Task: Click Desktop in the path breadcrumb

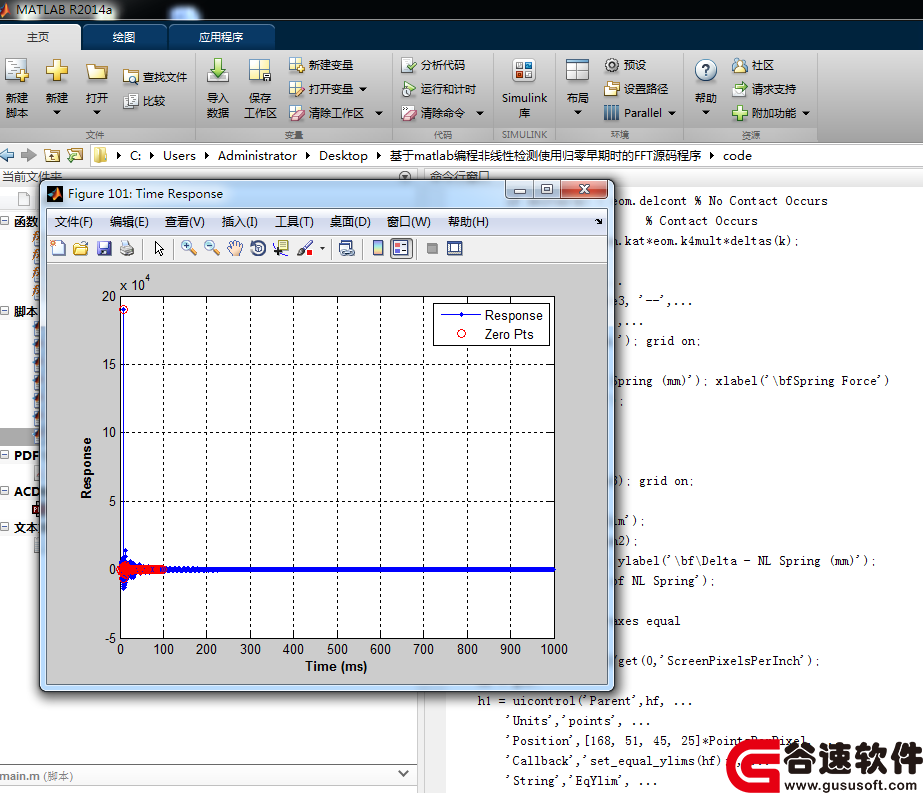Action: (x=343, y=156)
